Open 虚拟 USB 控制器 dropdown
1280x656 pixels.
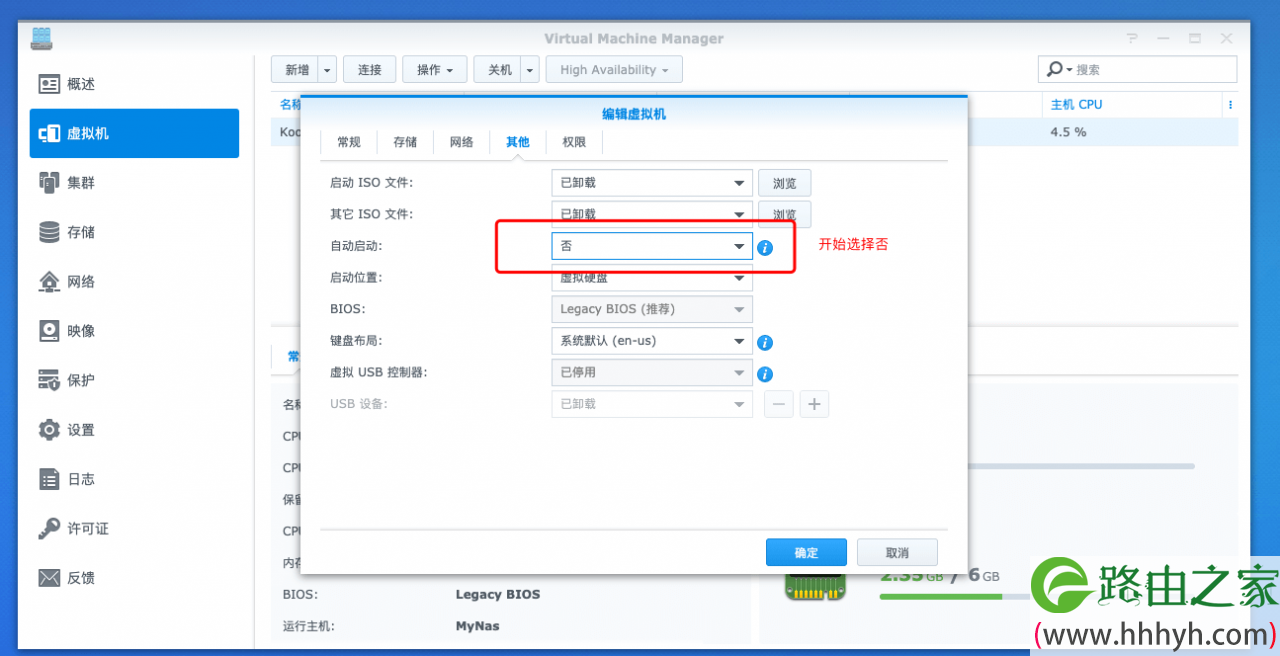(x=652, y=372)
